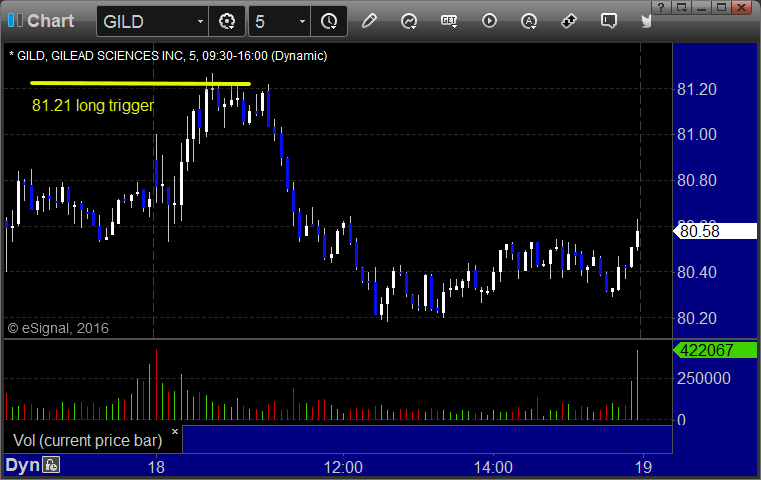Image resolution: width=761 pixels, height=480 pixels.
Task: Click the help question mark button
Action: tap(661, 7)
